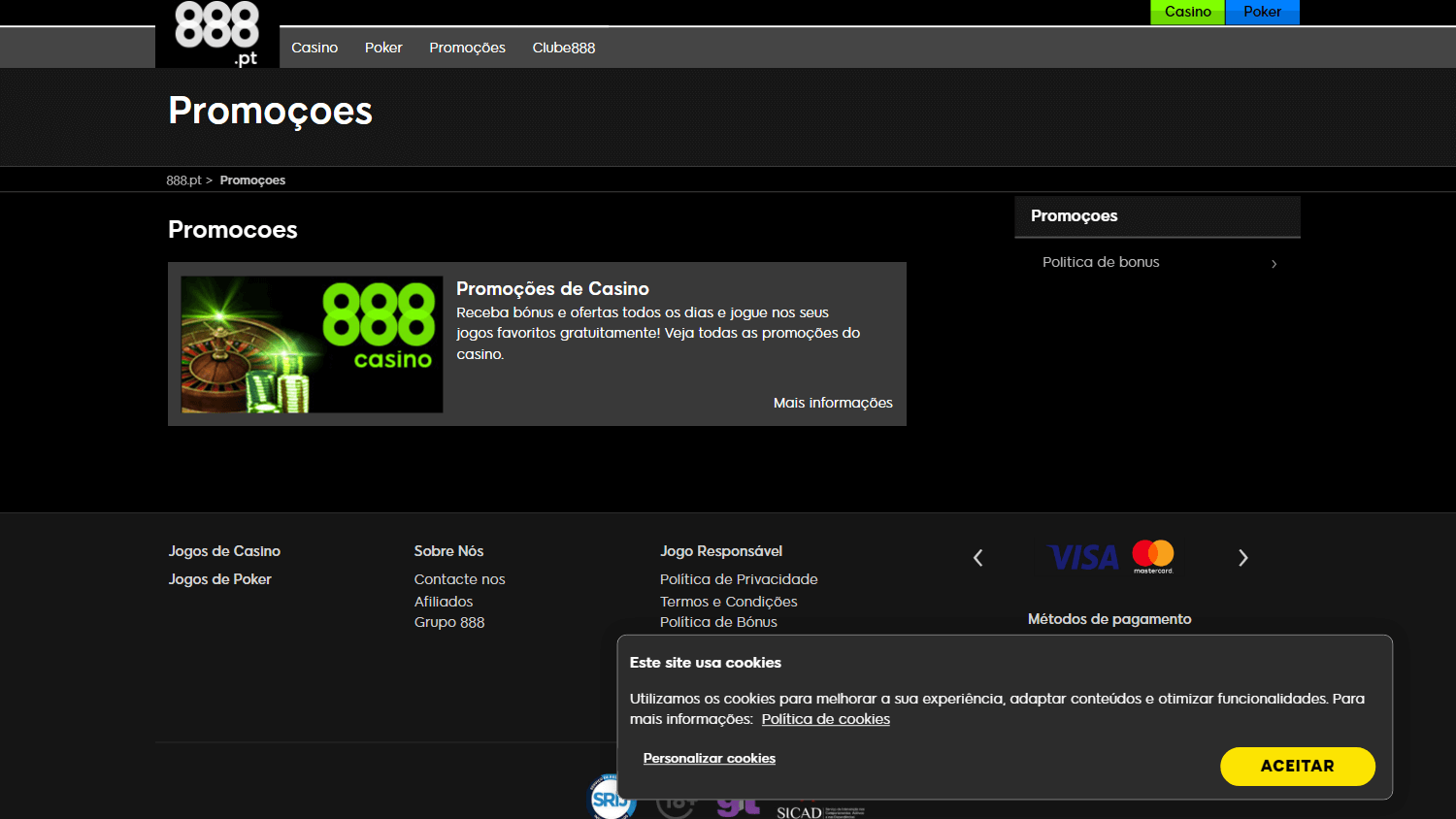Open the Promoções menu item

click(x=467, y=48)
